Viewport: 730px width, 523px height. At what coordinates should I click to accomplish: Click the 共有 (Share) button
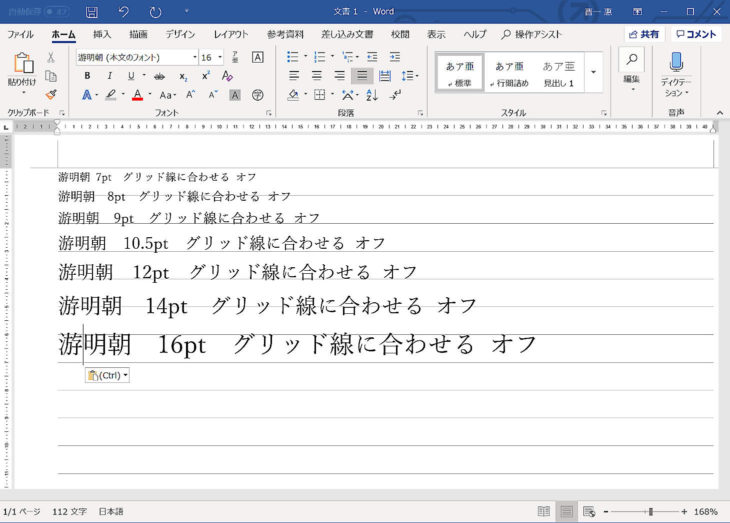[x=642, y=34]
